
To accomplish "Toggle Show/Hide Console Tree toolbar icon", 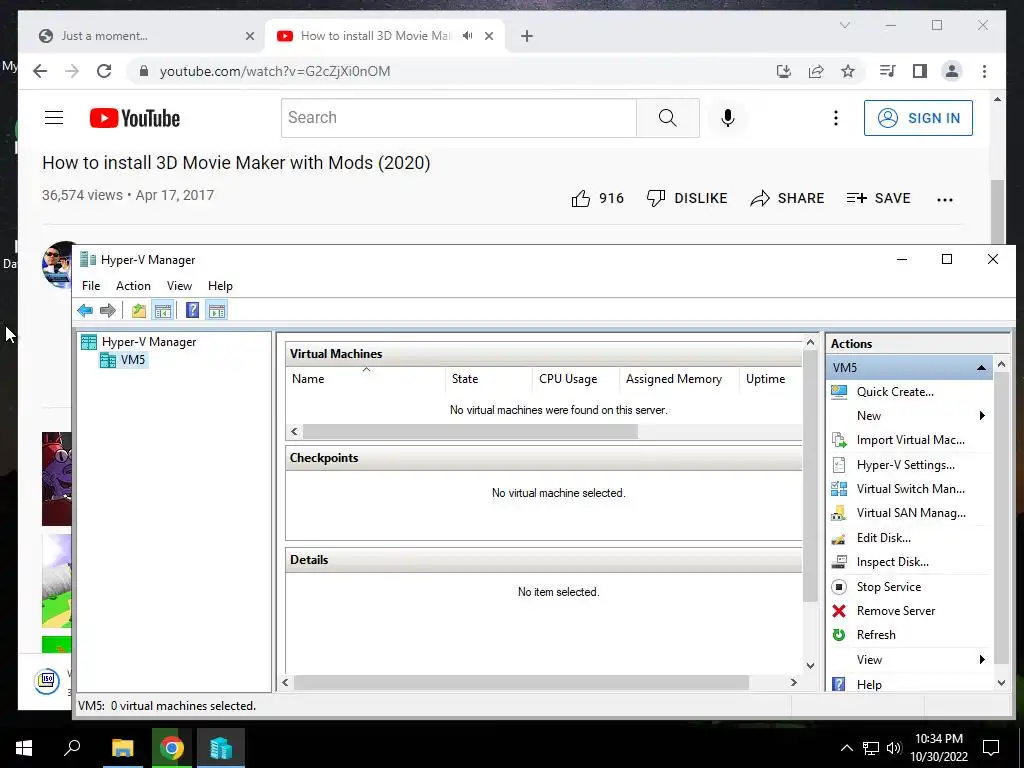I will pos(163,310).
